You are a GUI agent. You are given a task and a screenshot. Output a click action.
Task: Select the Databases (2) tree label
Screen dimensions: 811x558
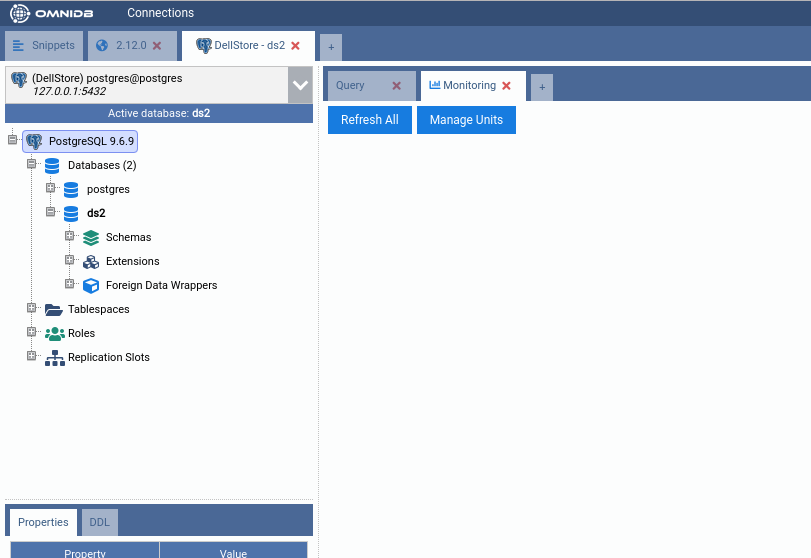(102, 165)
